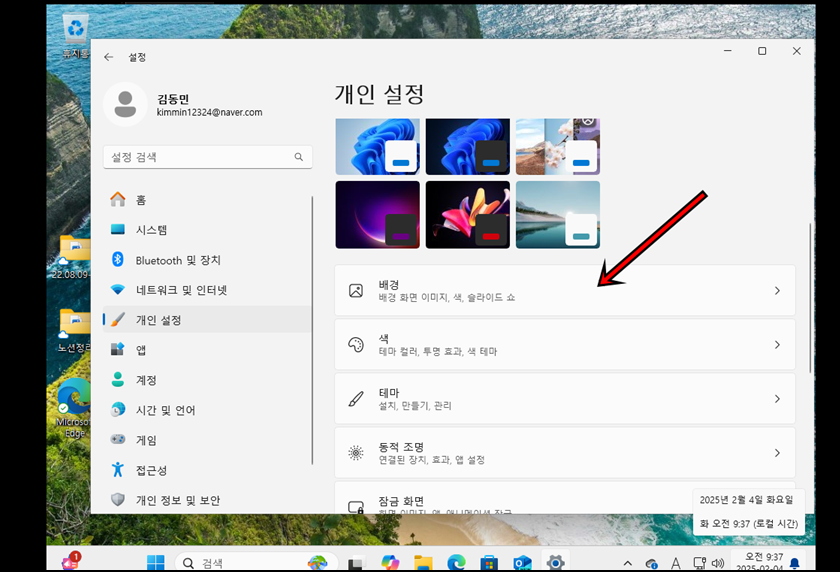Open the 앱 settings category
This screenshot has width=840, height=572.
[x=207, y=350]
